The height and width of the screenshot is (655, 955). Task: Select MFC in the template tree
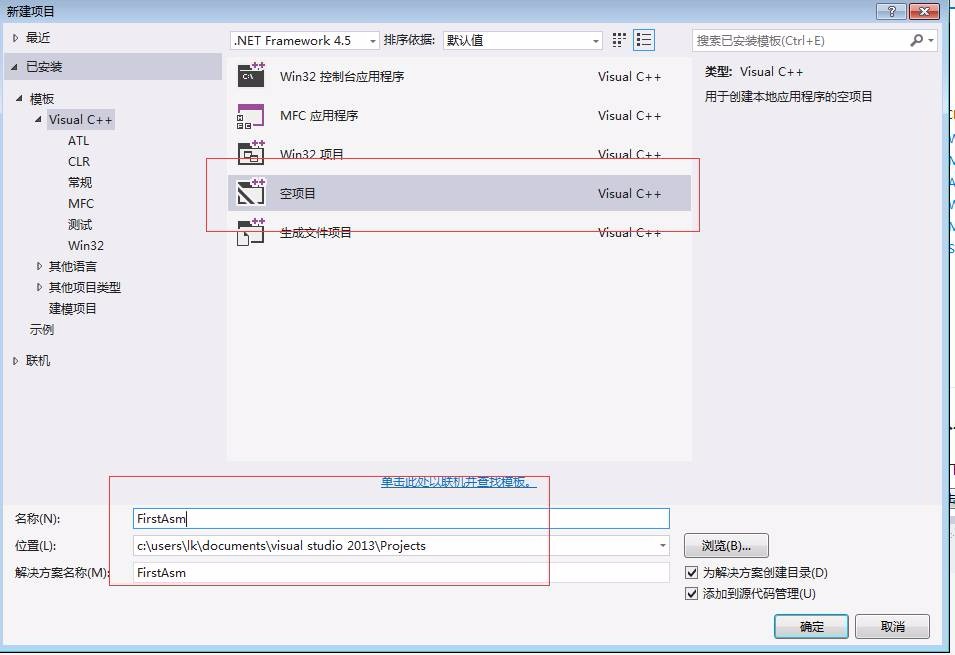tap(81, 204)
